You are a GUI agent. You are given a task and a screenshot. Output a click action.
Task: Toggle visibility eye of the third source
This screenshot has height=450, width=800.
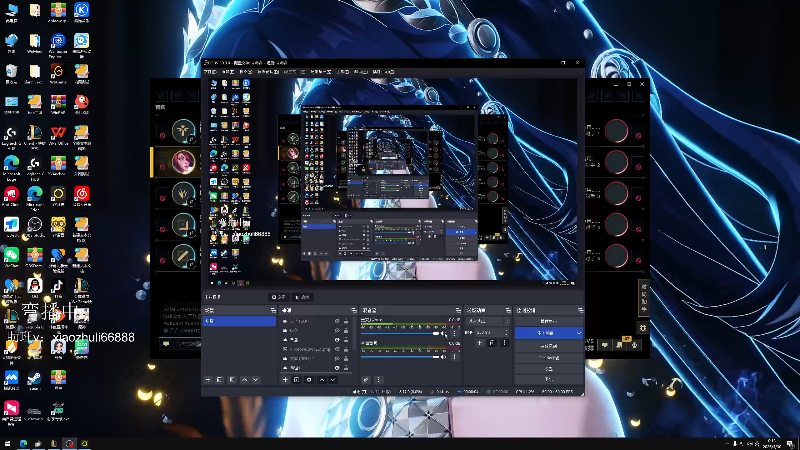pyautogui.click(x=337, y=340)
